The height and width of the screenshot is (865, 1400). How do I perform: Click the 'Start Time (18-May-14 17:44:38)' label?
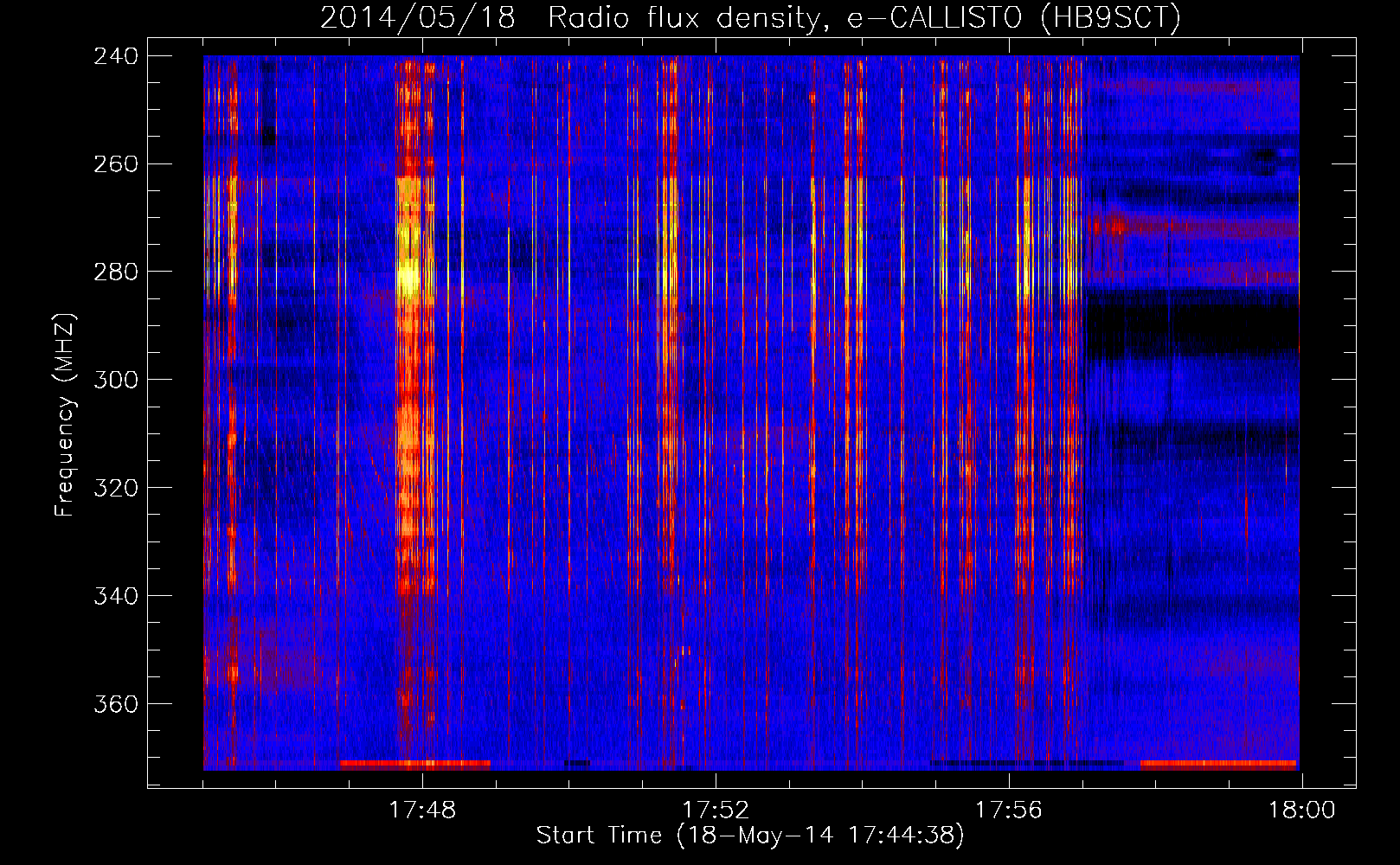coord(750,836)
